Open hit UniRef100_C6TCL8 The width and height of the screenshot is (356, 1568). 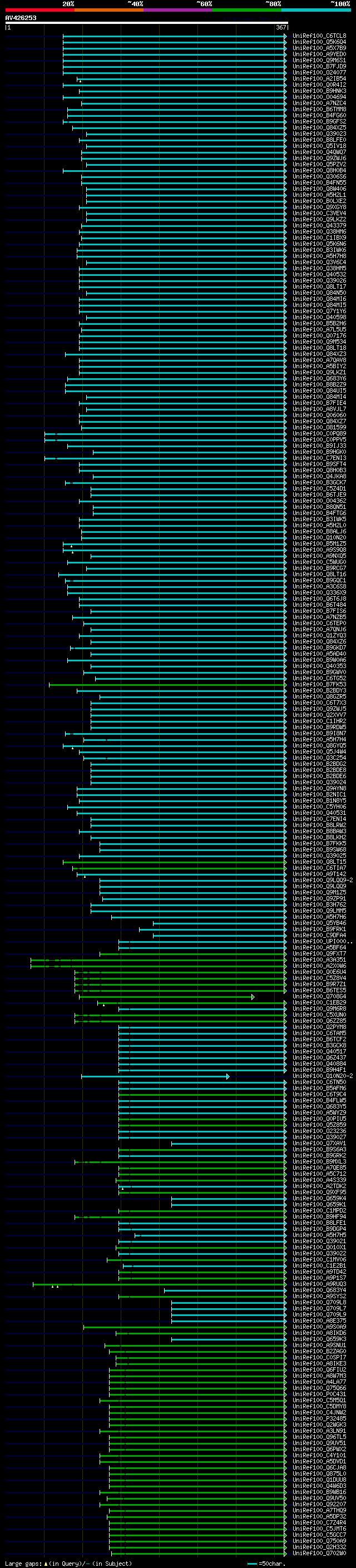[319, 36]
